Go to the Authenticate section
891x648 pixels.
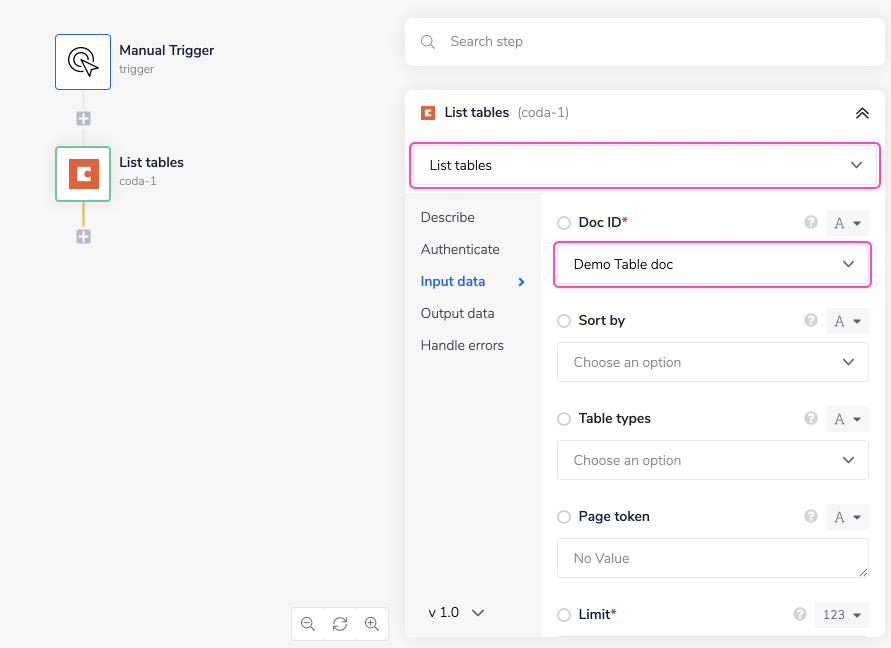[x=460, y=249]
